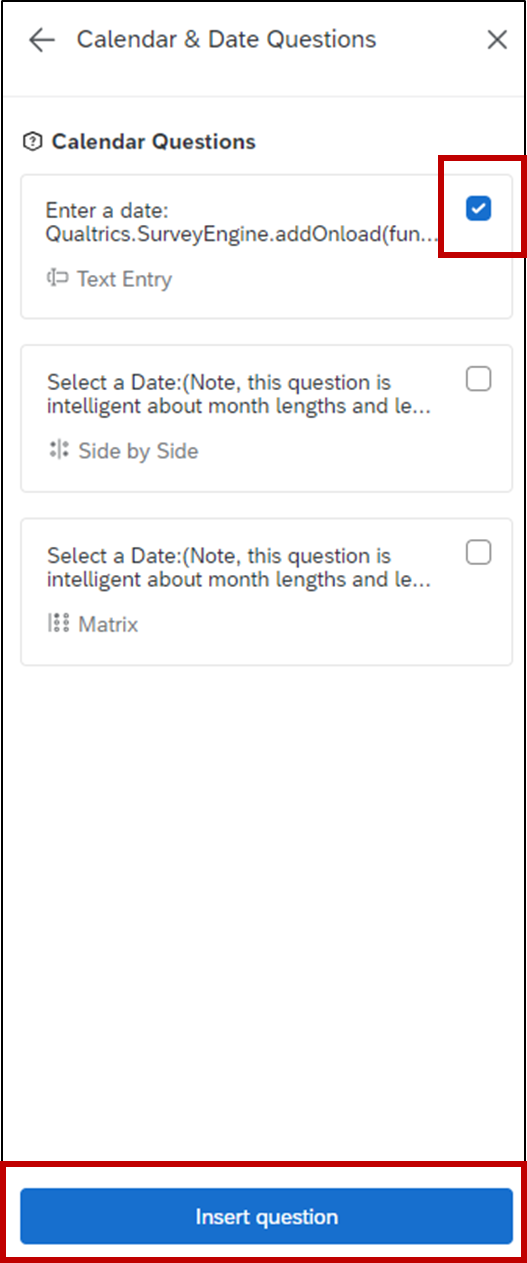
Task: Click the 'Matrix' label
Action: (108, 625)
